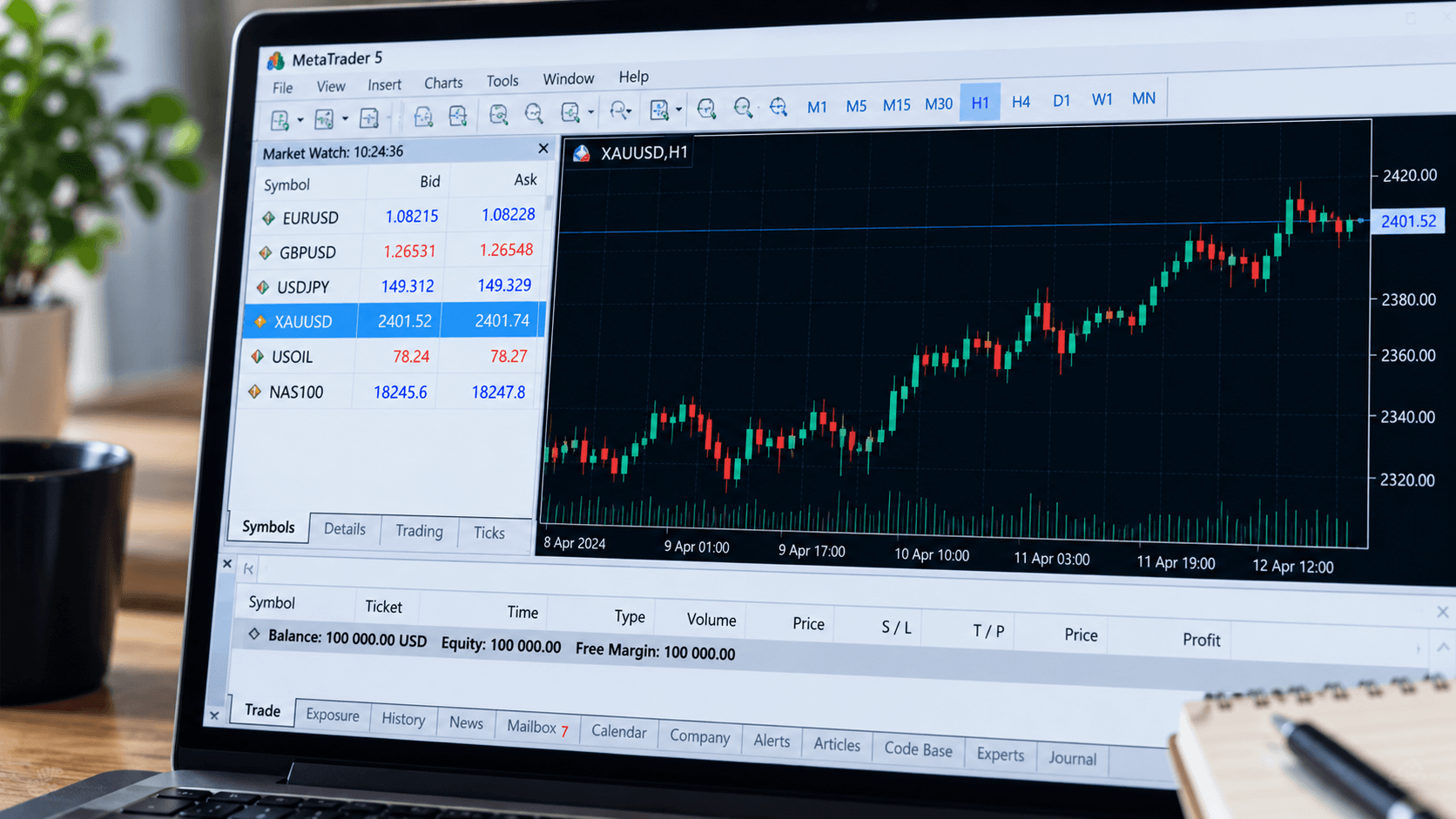Switch chart timeframe to M30
Image resolution: width=1456 pixels, height=819 pixels.
point(939,104)
